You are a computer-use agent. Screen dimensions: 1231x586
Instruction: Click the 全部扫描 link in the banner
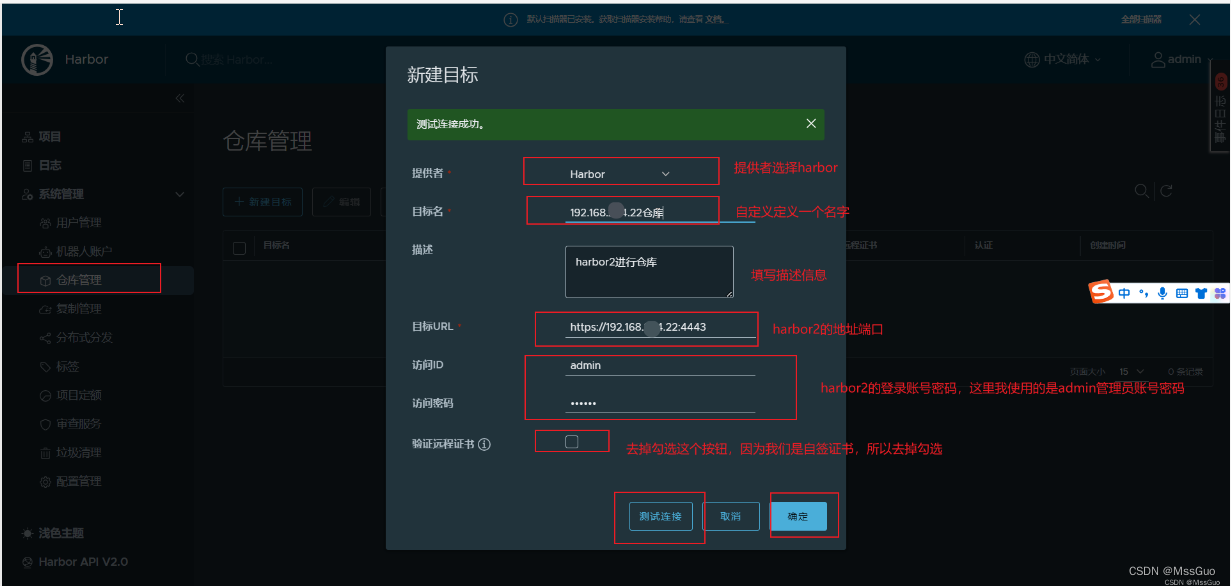(1141, 20)
